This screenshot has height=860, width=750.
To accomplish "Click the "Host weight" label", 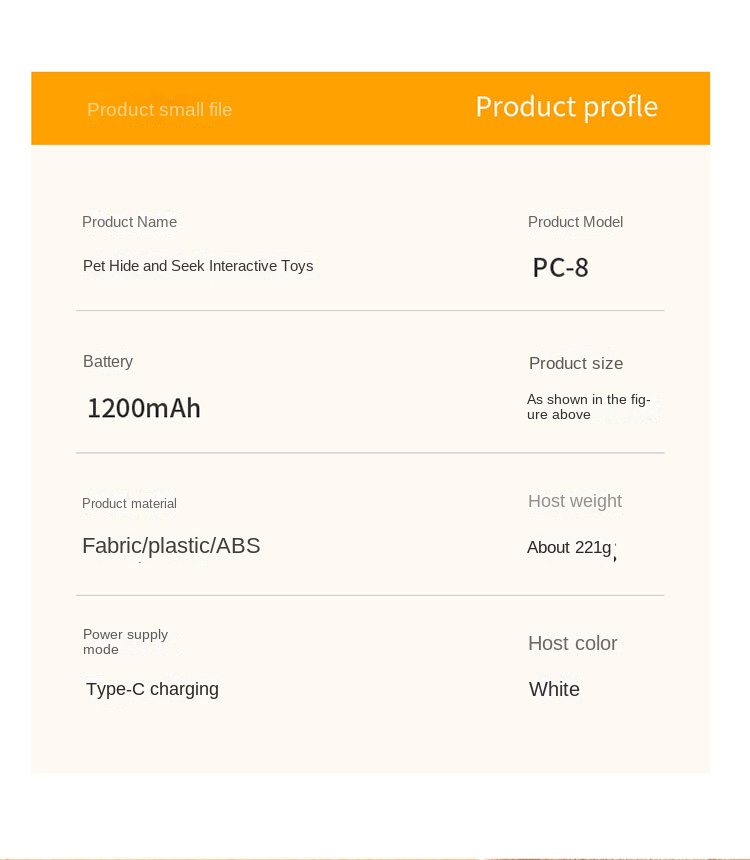I will pos(575,501).
